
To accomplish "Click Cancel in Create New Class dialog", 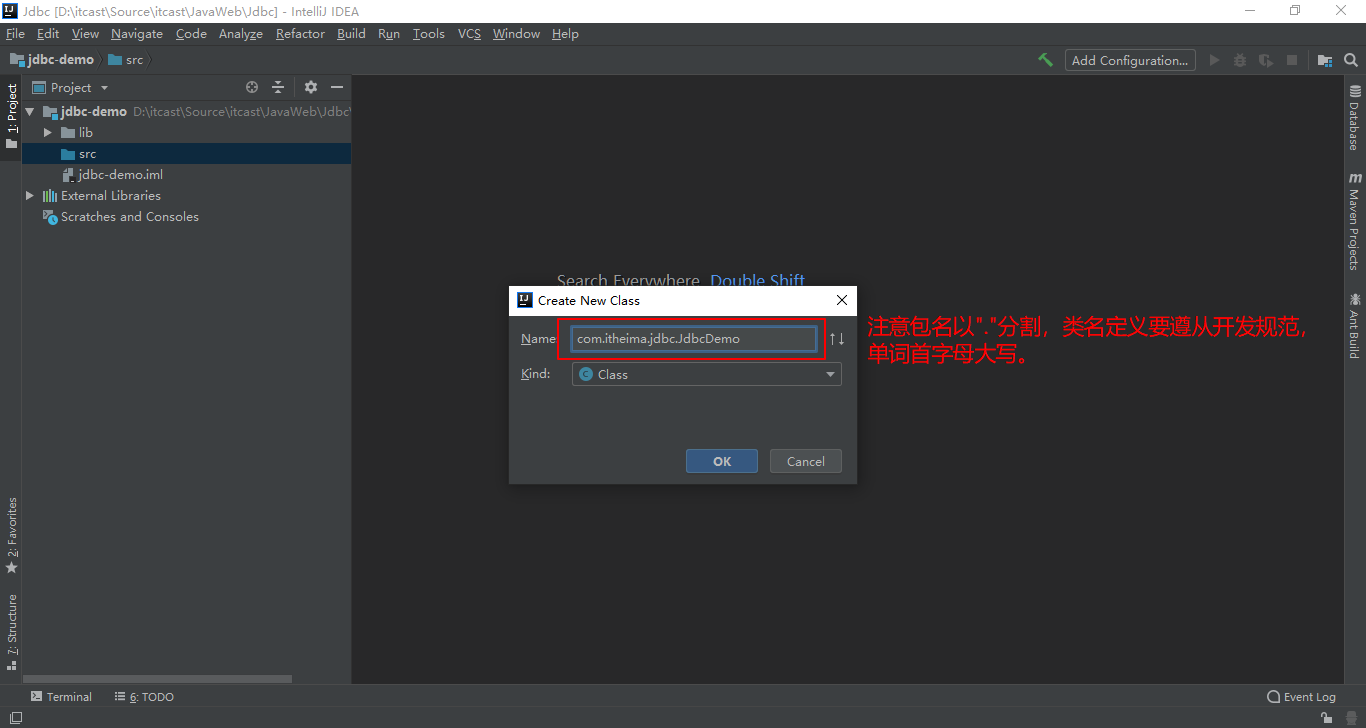I will click(x=805, y=461).
